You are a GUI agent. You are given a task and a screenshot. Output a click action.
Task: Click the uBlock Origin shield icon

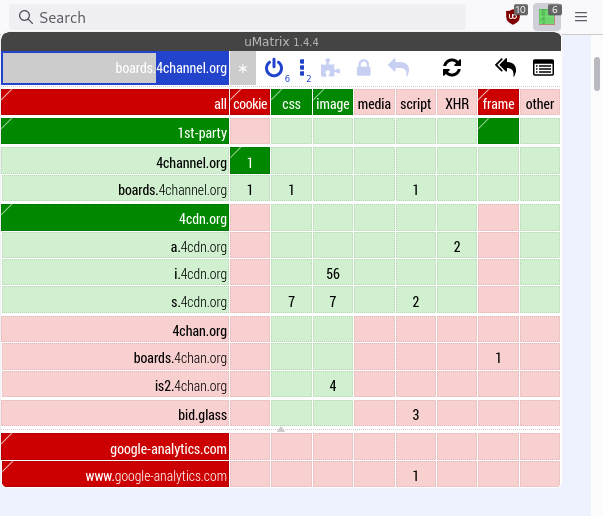513,17
